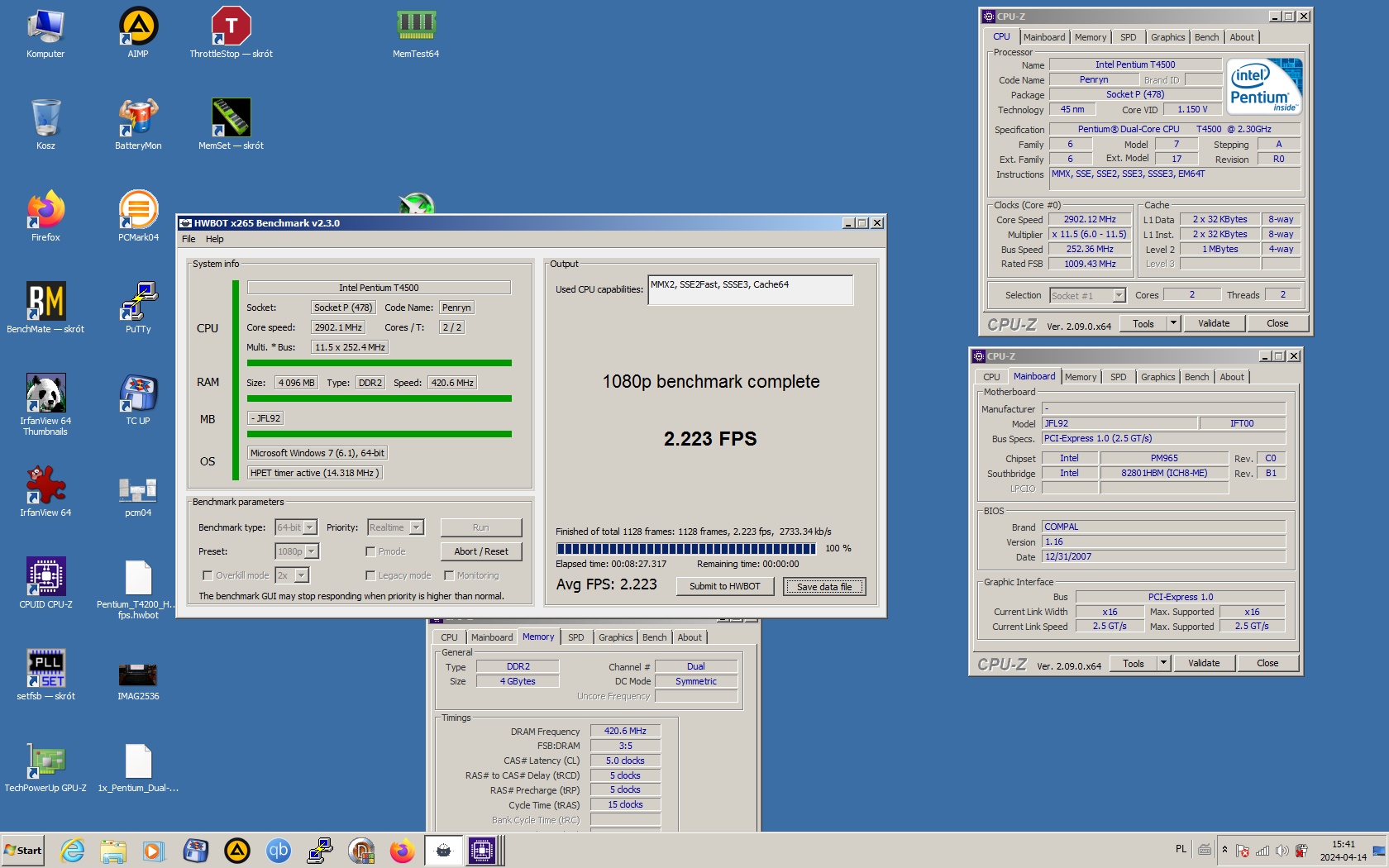Toggle the Monitoring checkbox
The width and height of the screenshot is (1389, 868).
(x=449, y=575)
